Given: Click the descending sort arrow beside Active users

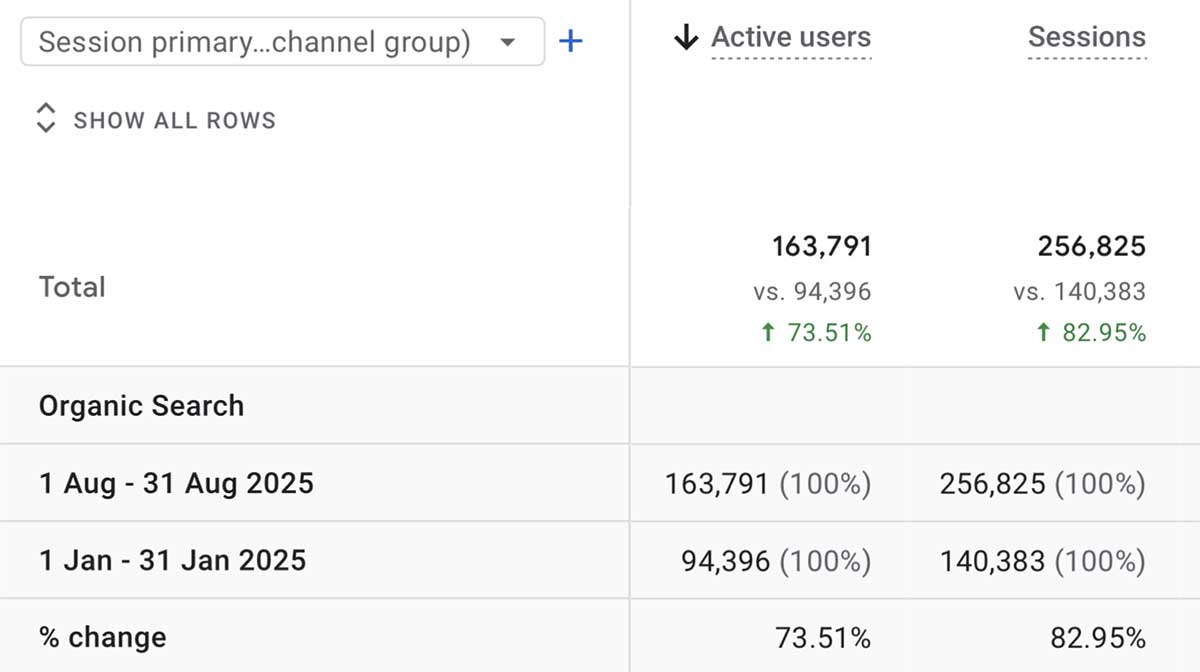Looking at the screenshot, I should point(685,36).
